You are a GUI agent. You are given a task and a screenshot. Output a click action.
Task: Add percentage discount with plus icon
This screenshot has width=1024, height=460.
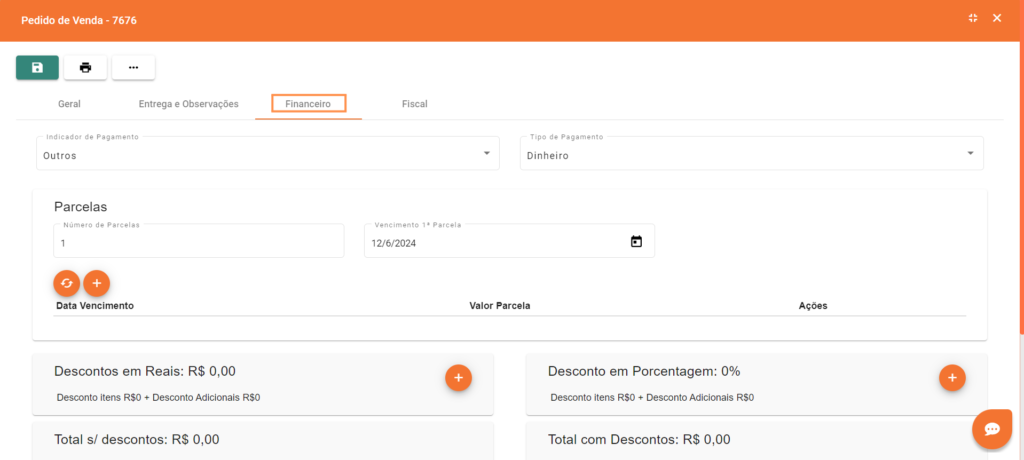click(x=952, y=377)
